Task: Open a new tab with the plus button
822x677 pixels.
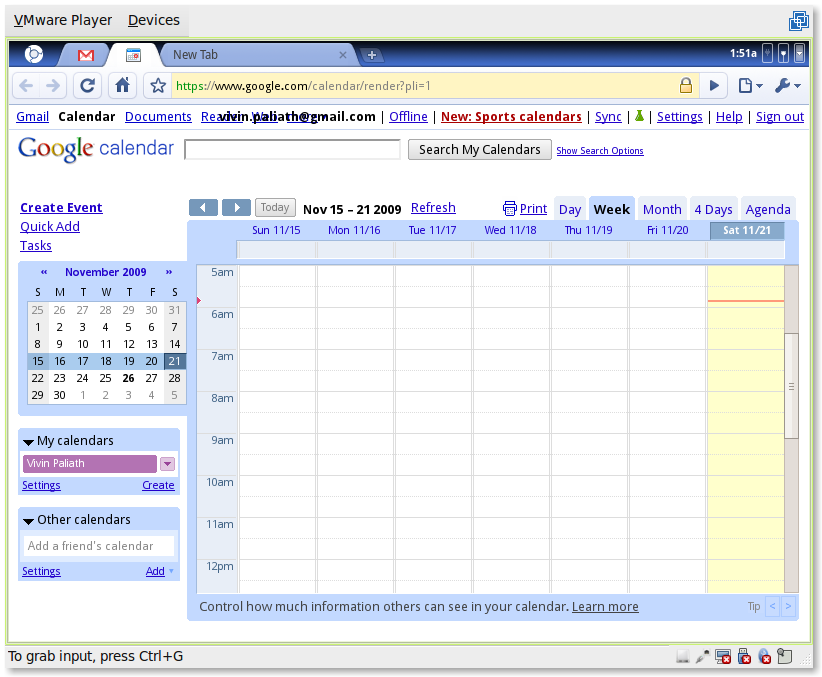Action: (371, 55)
